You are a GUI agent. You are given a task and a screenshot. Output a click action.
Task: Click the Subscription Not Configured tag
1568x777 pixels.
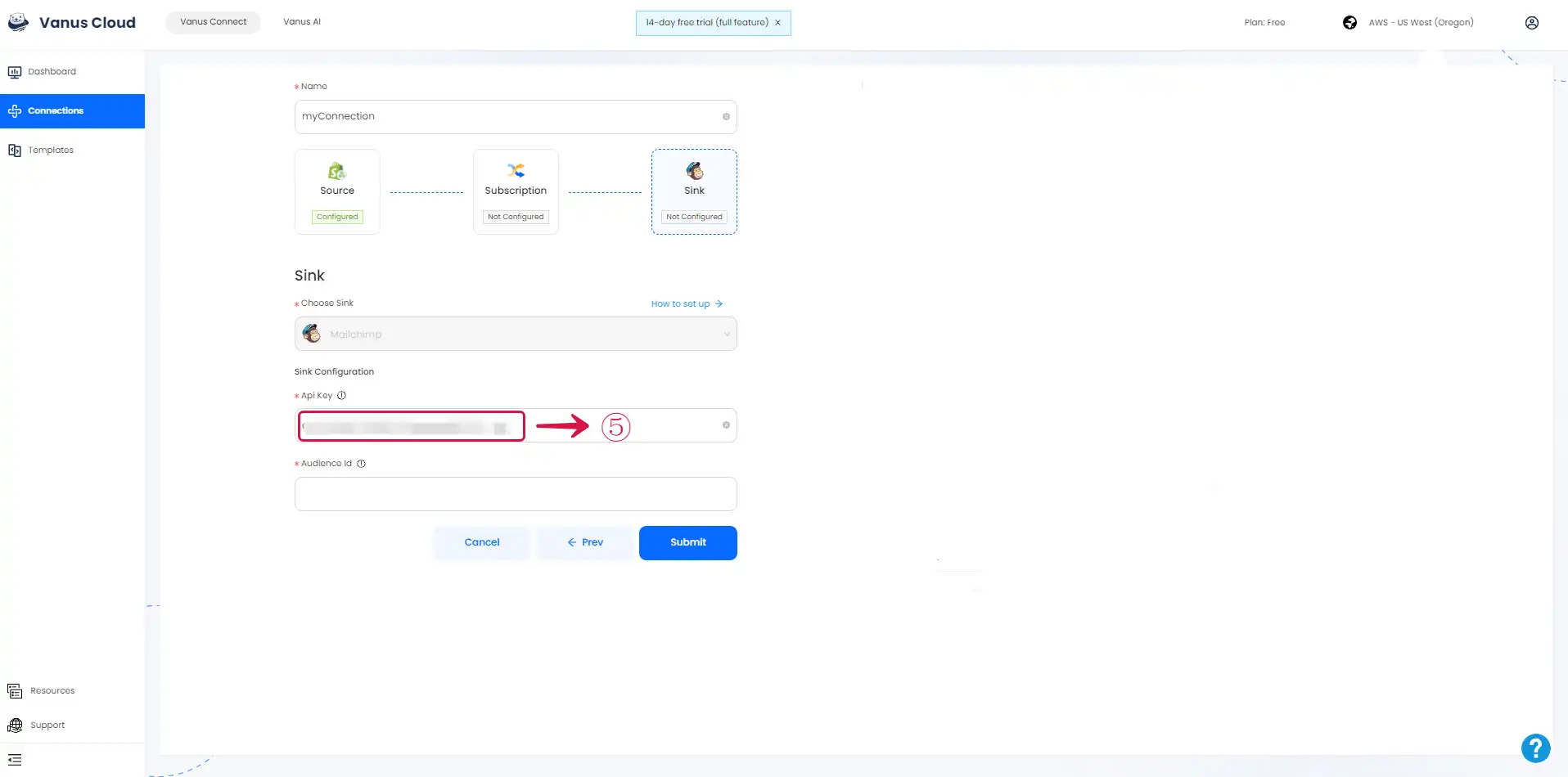(x=516, y=217)
